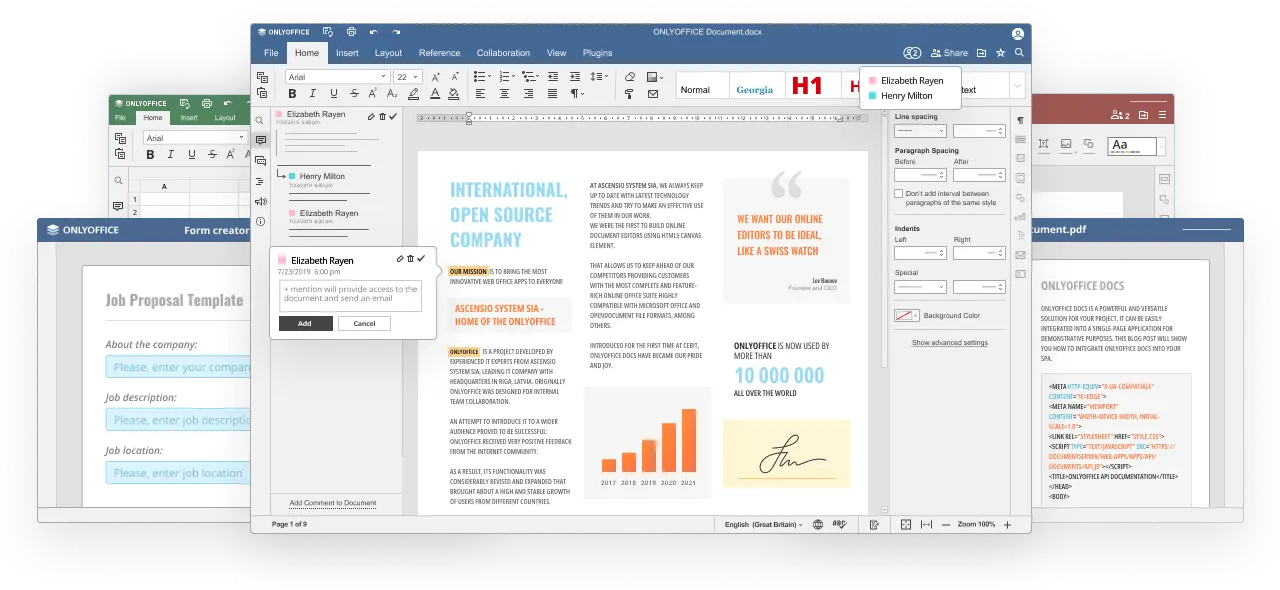Resolve the comment in Elizabeth Rayen popup
1280x590 pixels.
pyautogui.click(x=422, y=259)
